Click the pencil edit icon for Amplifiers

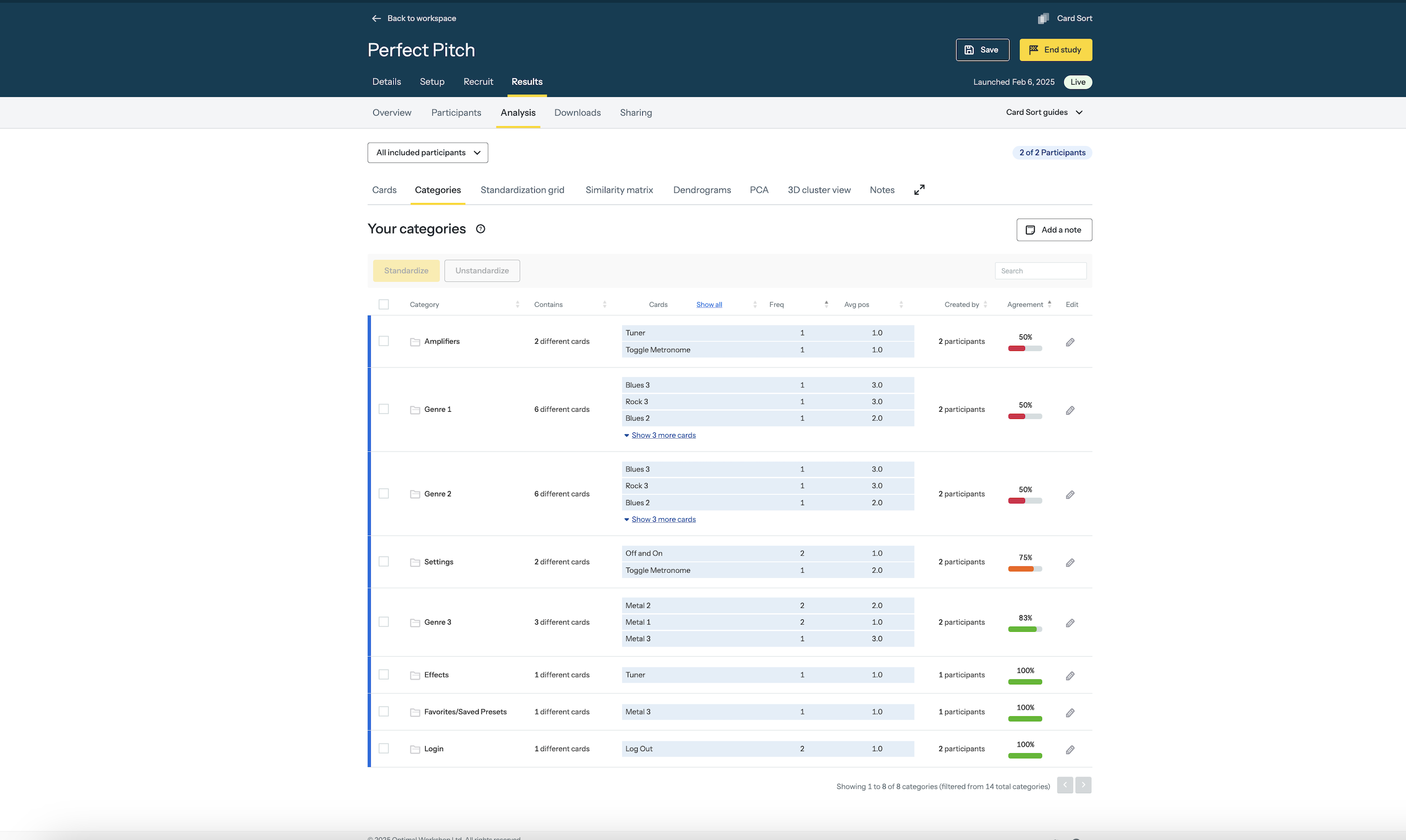pyautogui.click(x=1070, y=342)
